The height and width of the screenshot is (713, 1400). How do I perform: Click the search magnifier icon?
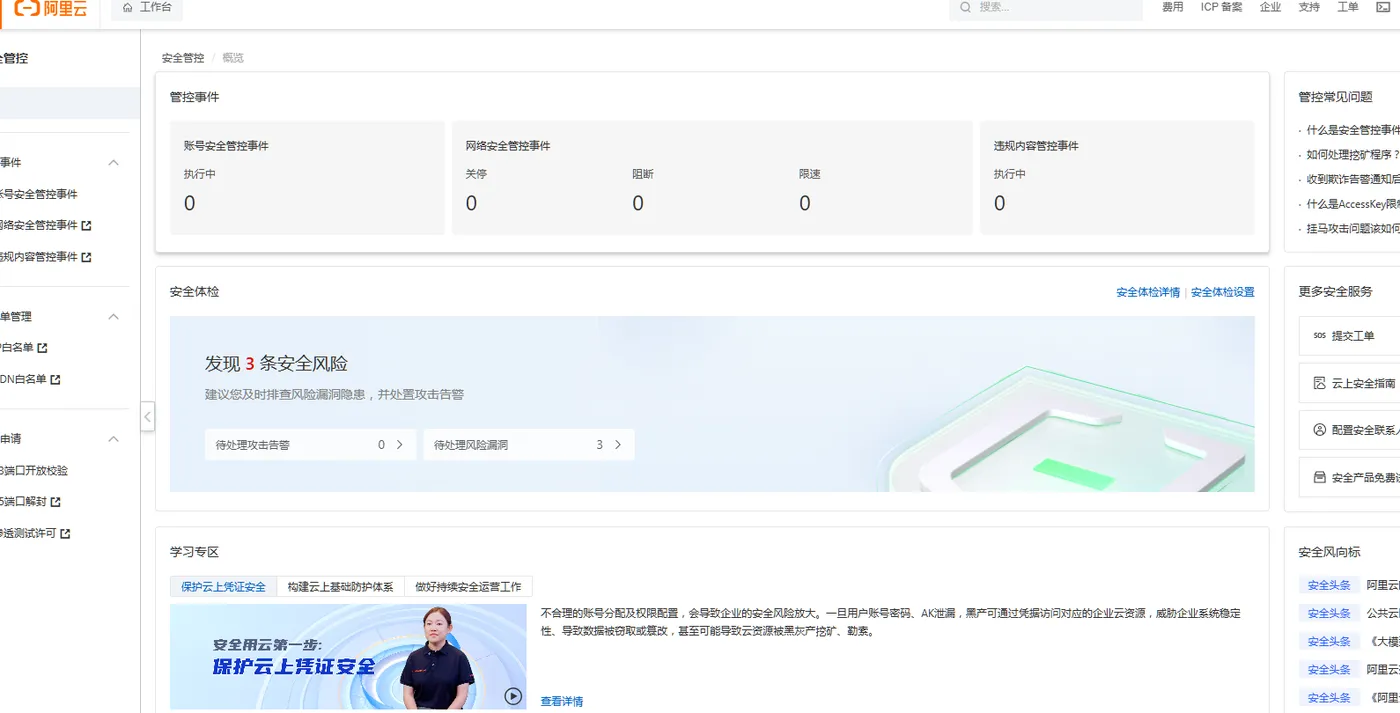(965, 7)
